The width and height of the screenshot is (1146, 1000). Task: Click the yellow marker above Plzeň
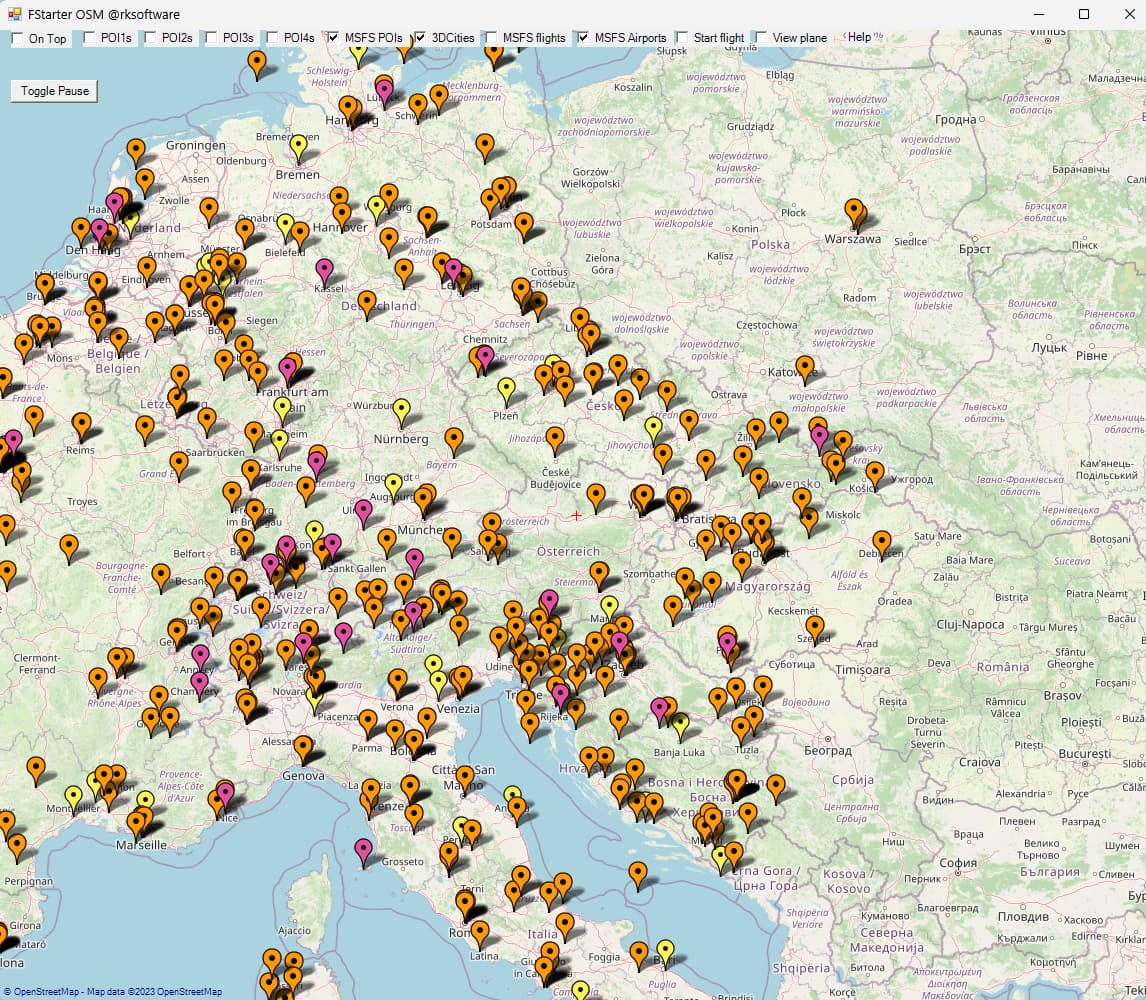point(507,388)
